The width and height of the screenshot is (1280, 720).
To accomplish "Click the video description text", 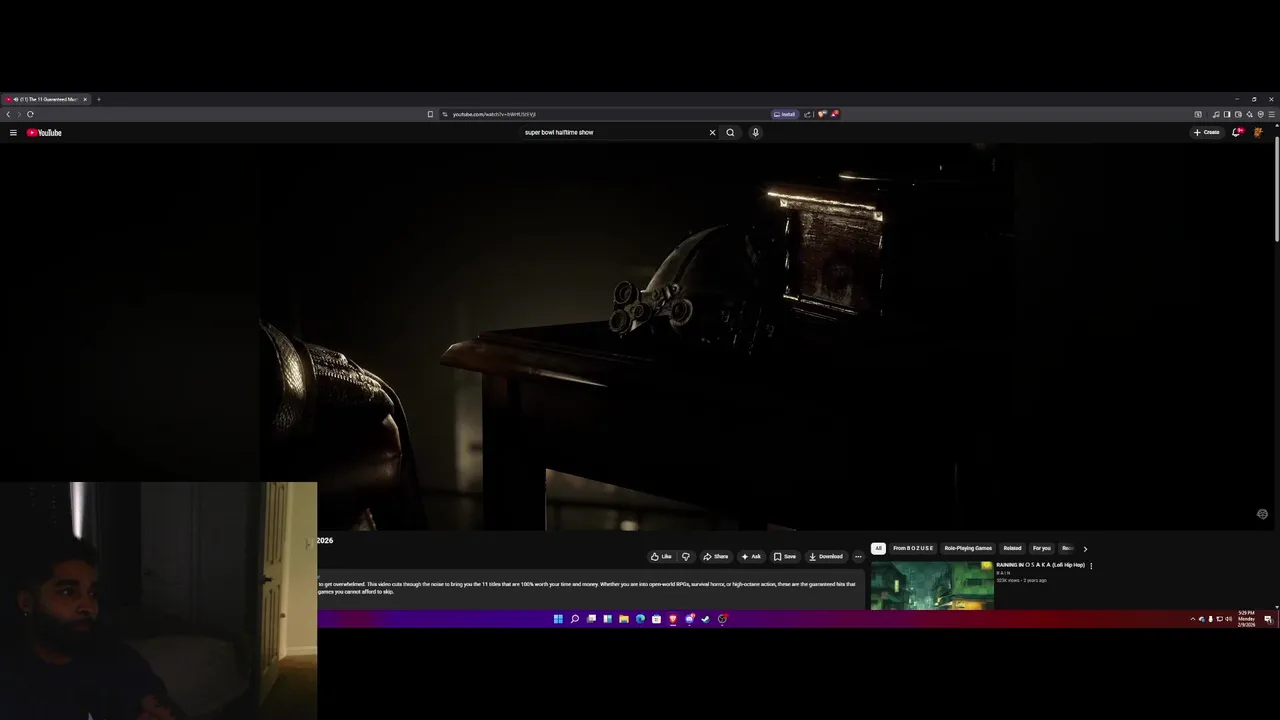I will tap(588, 588).
